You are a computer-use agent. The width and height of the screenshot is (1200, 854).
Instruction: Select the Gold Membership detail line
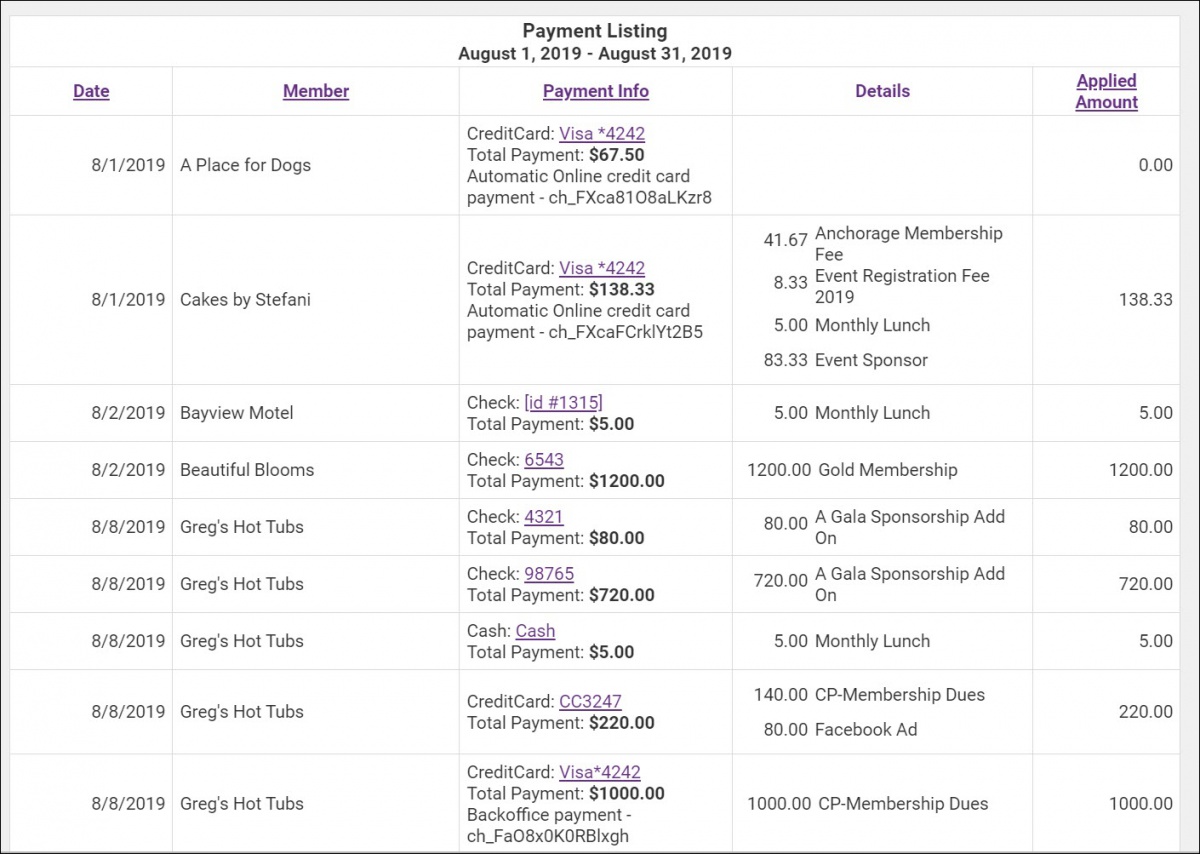click(x=887, y=470)
